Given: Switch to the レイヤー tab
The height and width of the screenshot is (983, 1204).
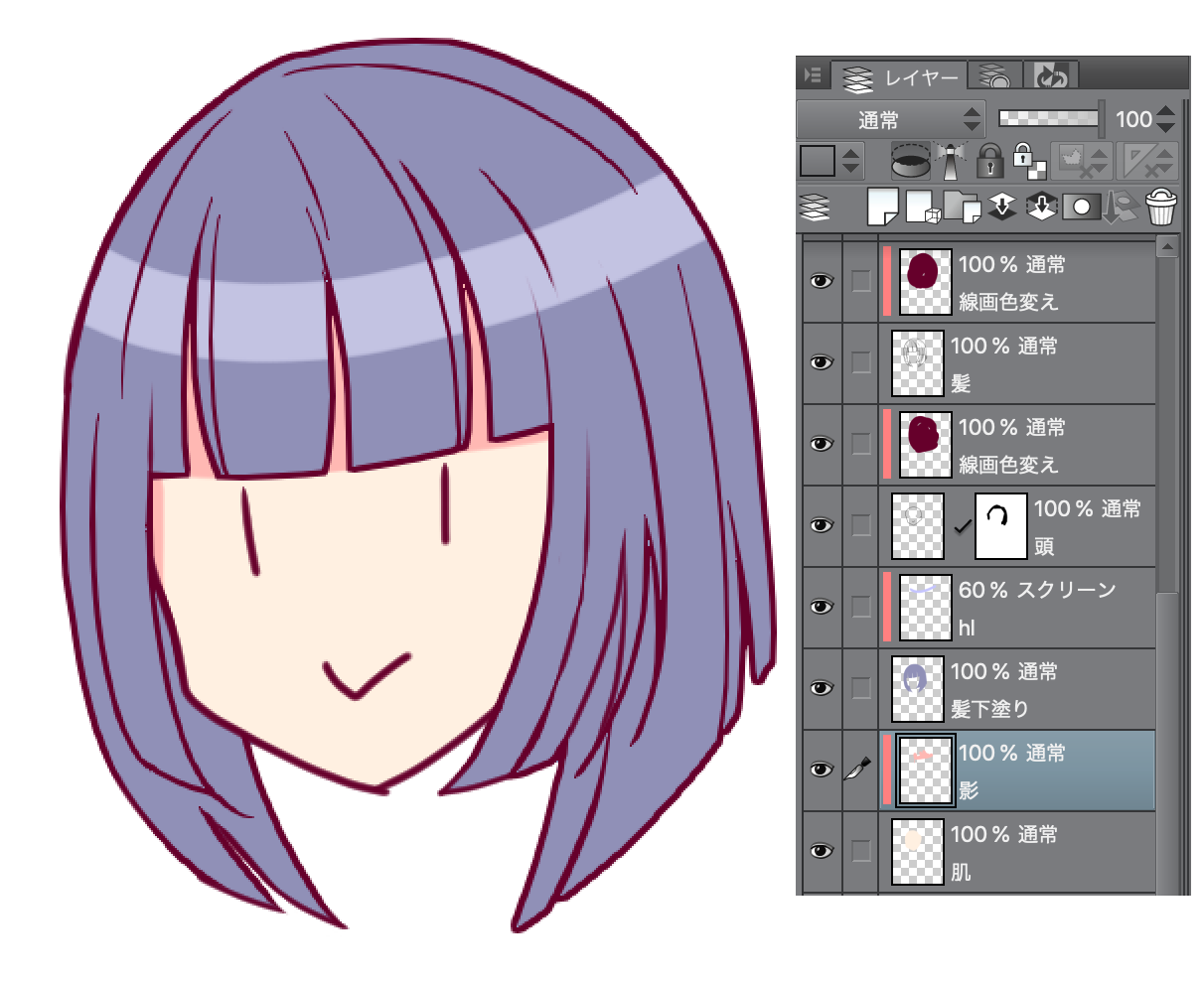Looking at the screenshot, I should pos(897,76).
